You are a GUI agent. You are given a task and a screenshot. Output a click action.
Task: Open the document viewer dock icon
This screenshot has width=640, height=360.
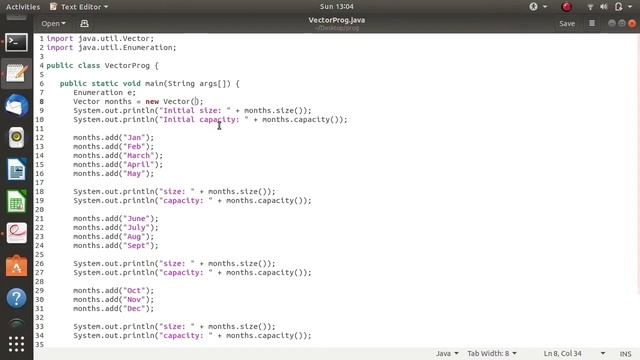[16, 233]
